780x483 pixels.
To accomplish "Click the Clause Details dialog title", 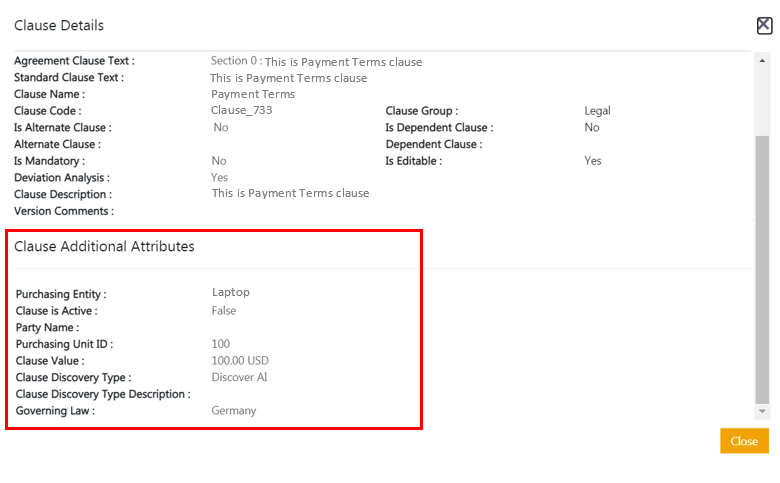I will point(59,25).
